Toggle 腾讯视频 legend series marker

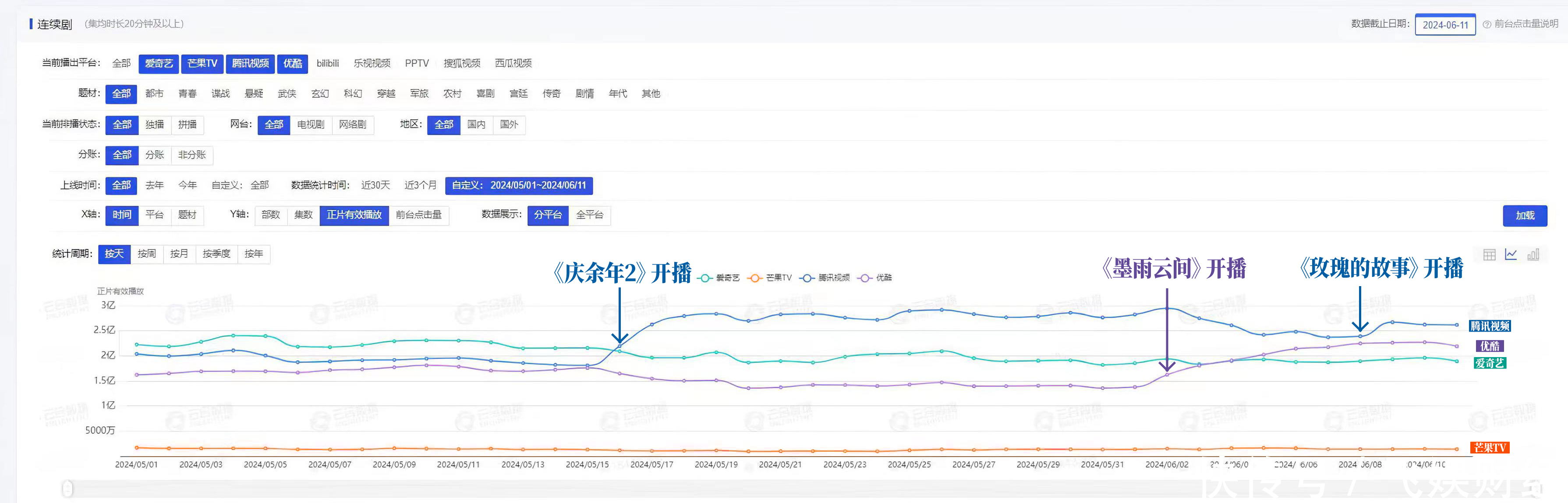point(807,278)
